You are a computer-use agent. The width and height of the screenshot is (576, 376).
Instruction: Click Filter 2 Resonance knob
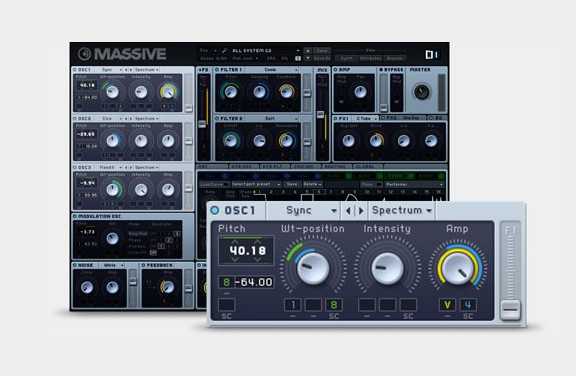[x=287, y=141]
